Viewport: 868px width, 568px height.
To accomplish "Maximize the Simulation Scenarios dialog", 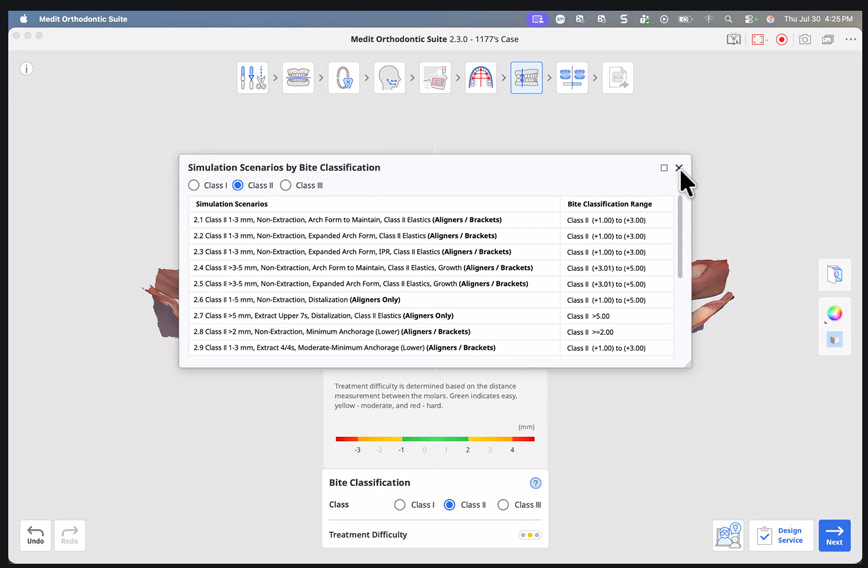I will (x=664, y=168).
